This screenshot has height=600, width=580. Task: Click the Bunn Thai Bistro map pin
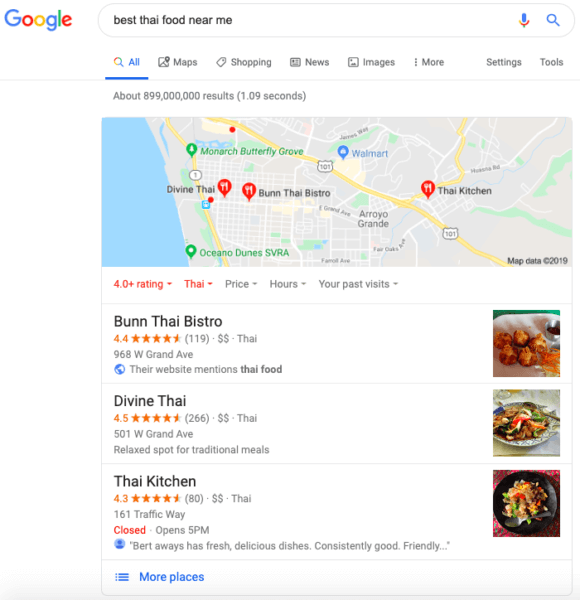click(x=249, y=191)
